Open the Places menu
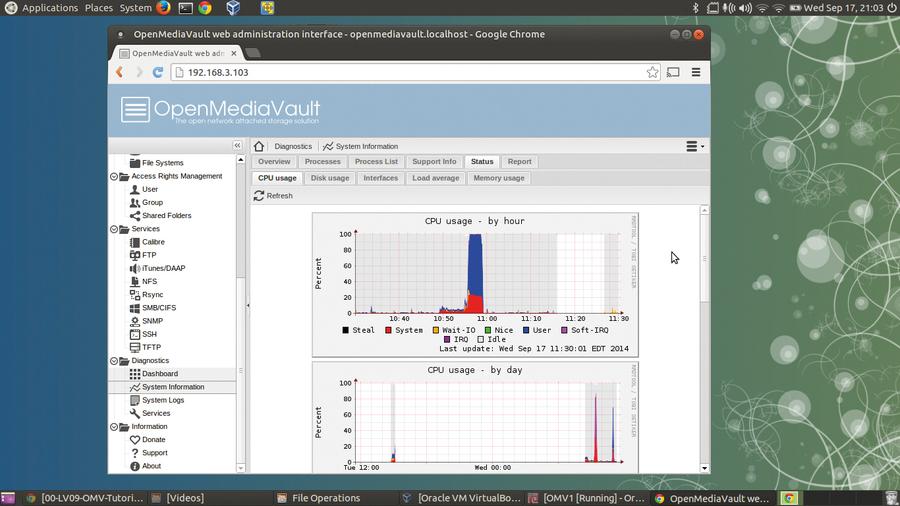Image resolution: width=900 pixels, height=506 pixels. click(x=99, y=8)
